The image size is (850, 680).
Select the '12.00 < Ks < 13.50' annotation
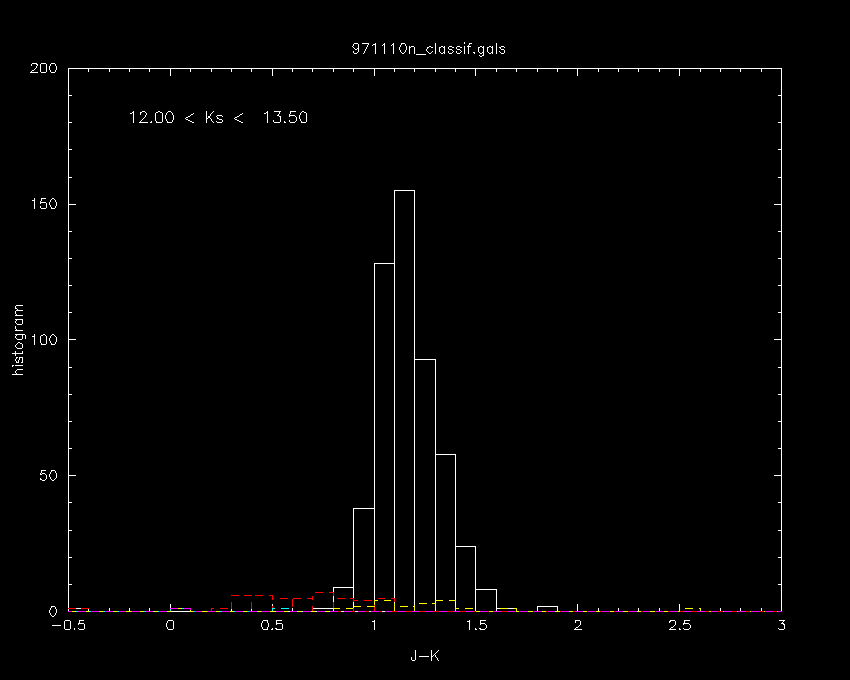point(218,118)
